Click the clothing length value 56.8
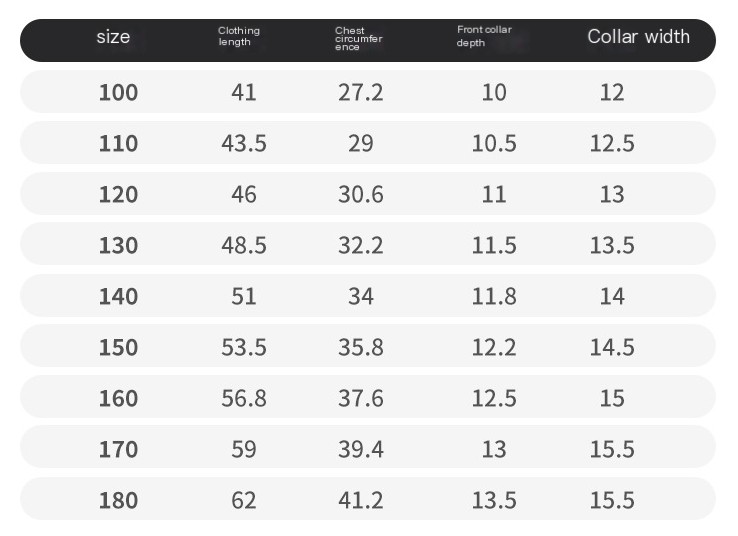 click(244, 398)
